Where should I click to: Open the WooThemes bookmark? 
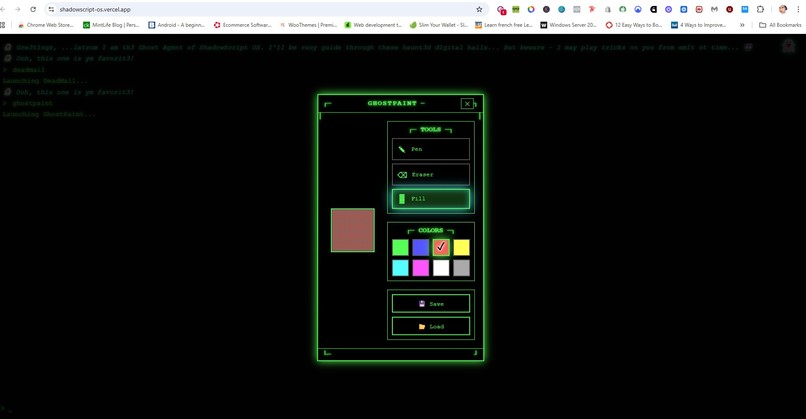pos(308,25)
